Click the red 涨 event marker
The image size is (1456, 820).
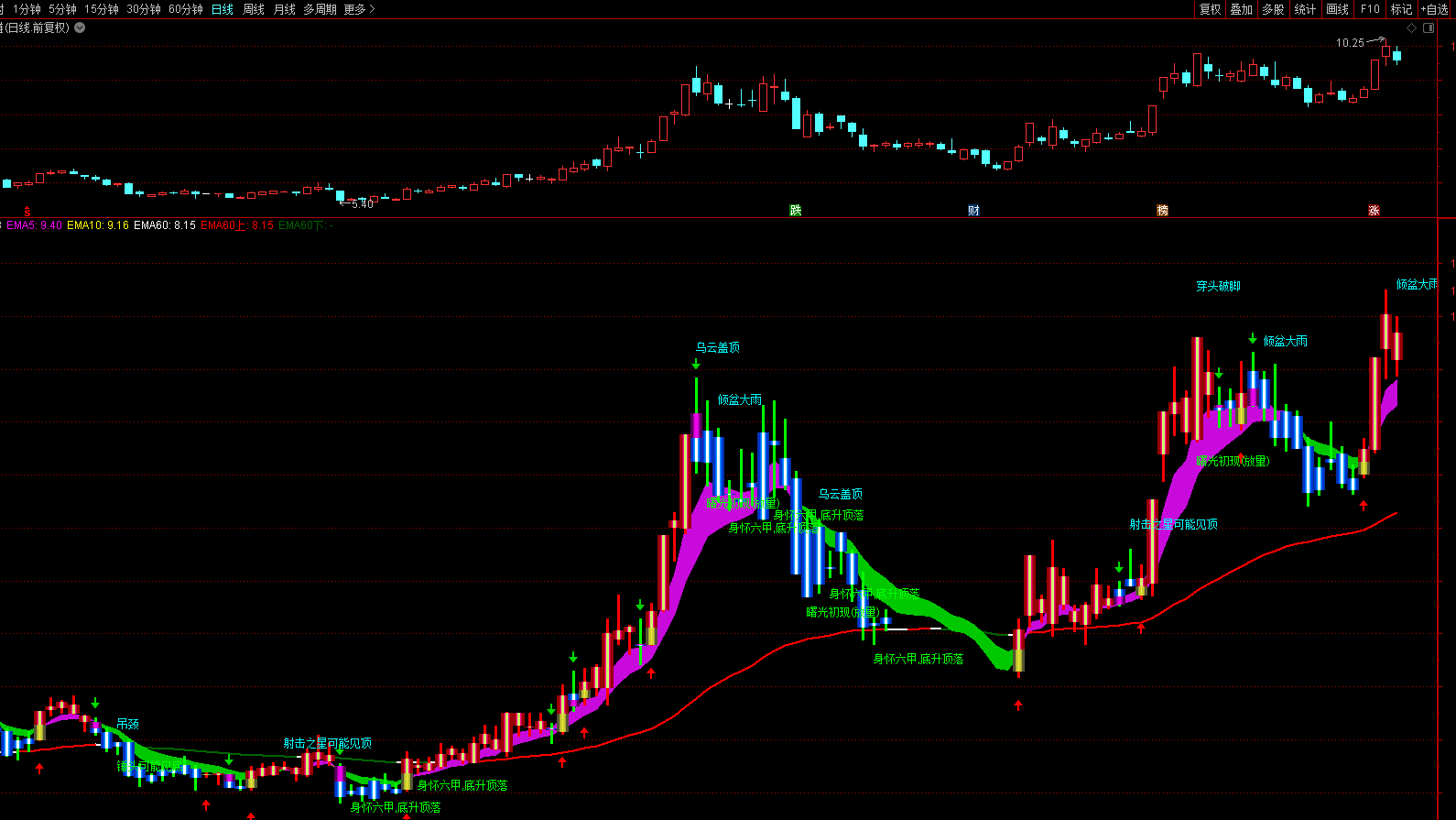pos(1374,211)
